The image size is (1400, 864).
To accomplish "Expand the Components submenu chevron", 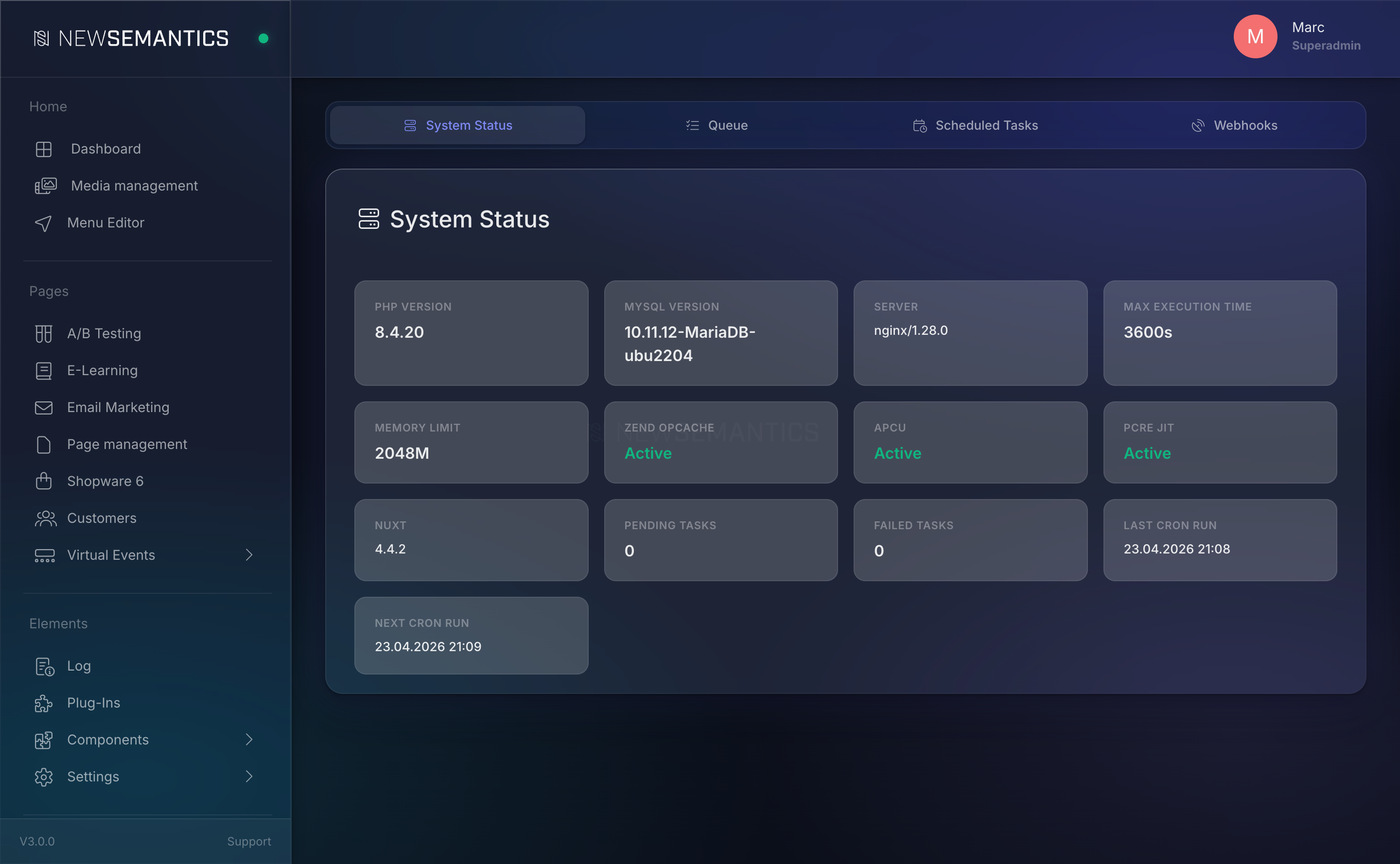I will click(x=249, y=740).
